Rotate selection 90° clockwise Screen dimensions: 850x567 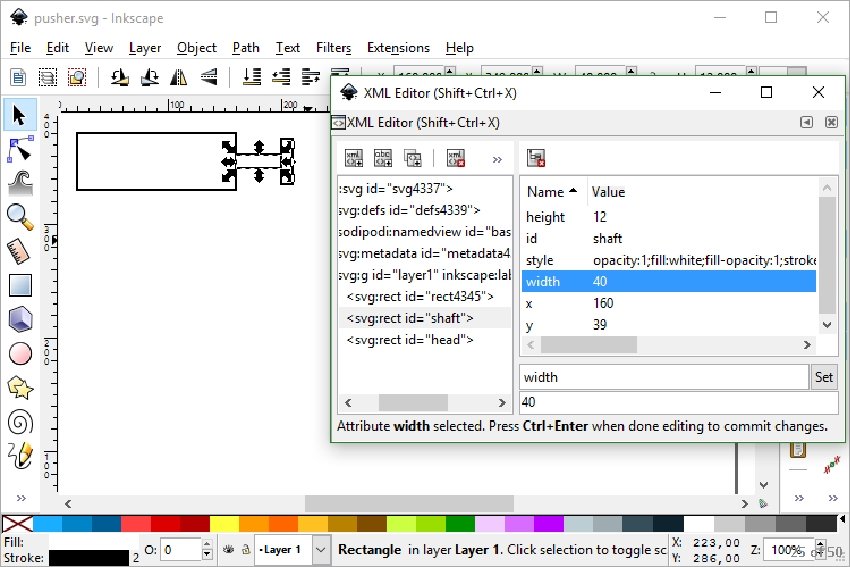click(x=150, y=77)
